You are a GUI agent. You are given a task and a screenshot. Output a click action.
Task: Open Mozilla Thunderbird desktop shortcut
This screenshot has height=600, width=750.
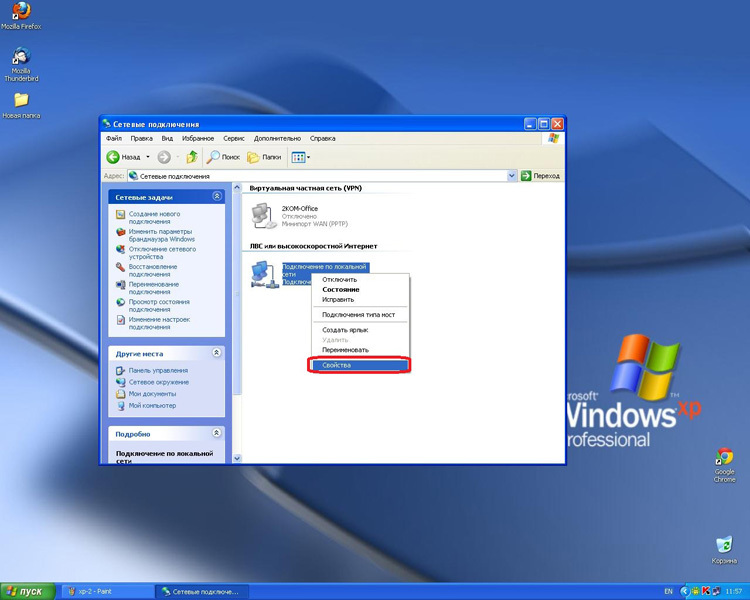coord(21,65)
